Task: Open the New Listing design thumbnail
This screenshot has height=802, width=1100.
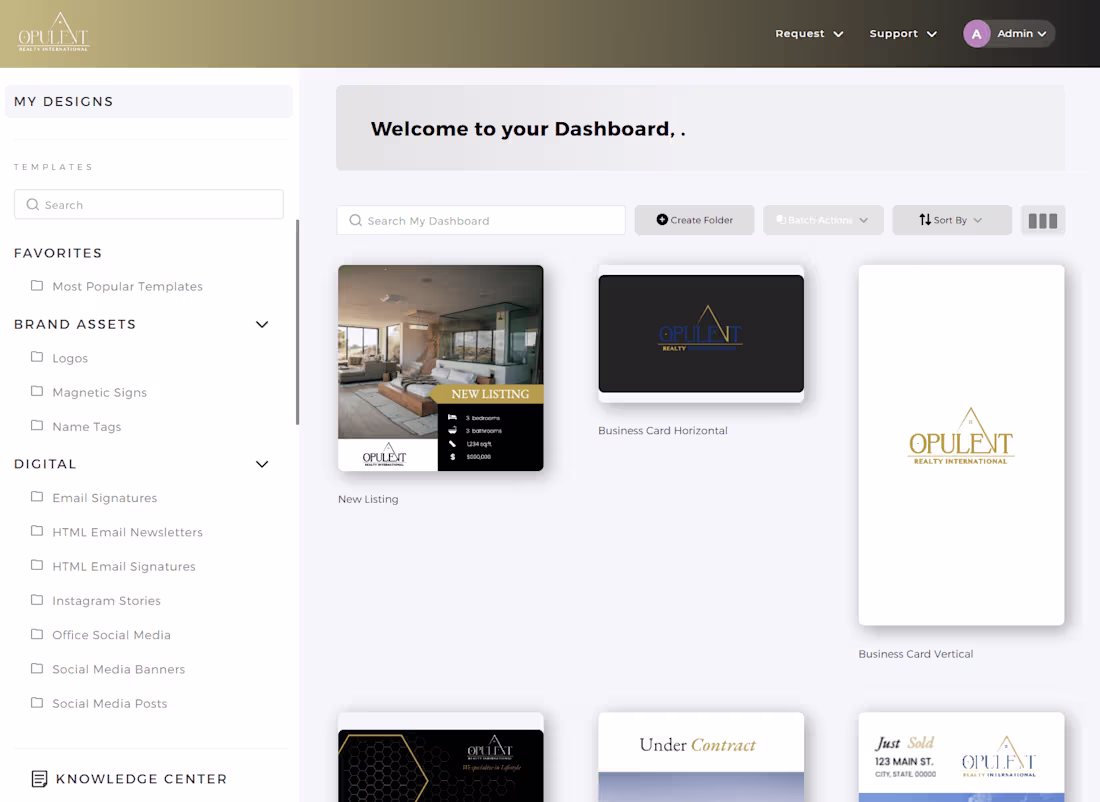Action: coord(440,368)
